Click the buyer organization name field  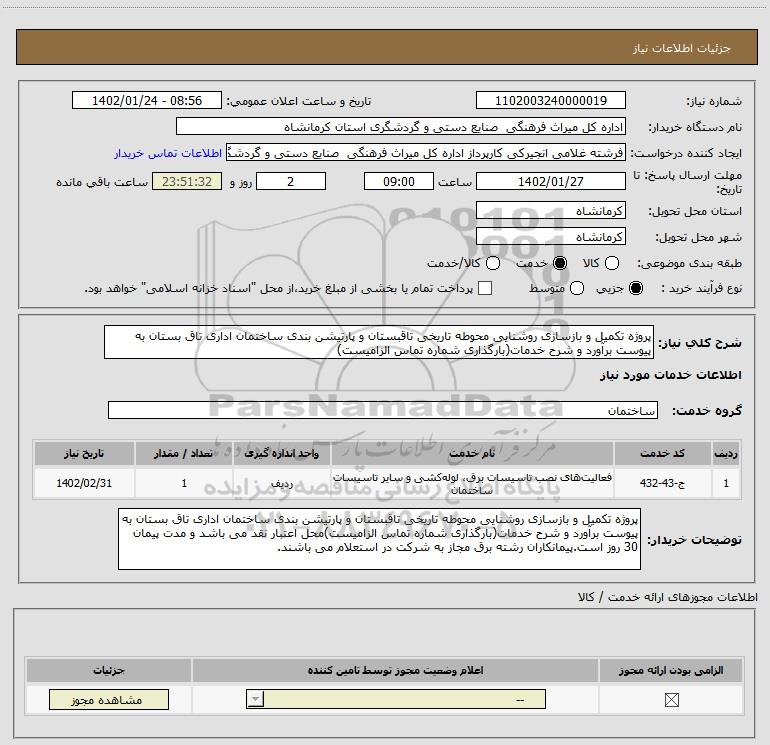click(401, 127)
